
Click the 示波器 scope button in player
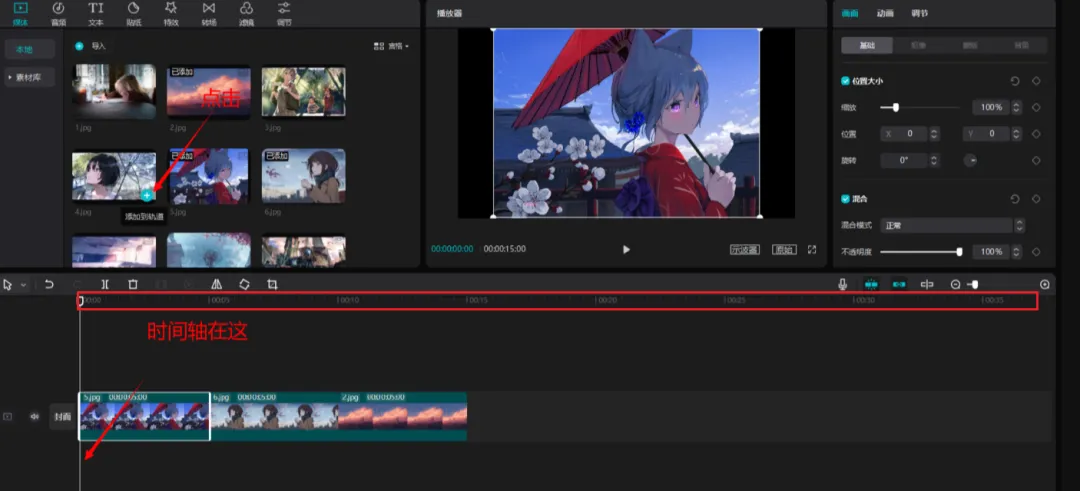pyautogui.click(x=745, y=249)
